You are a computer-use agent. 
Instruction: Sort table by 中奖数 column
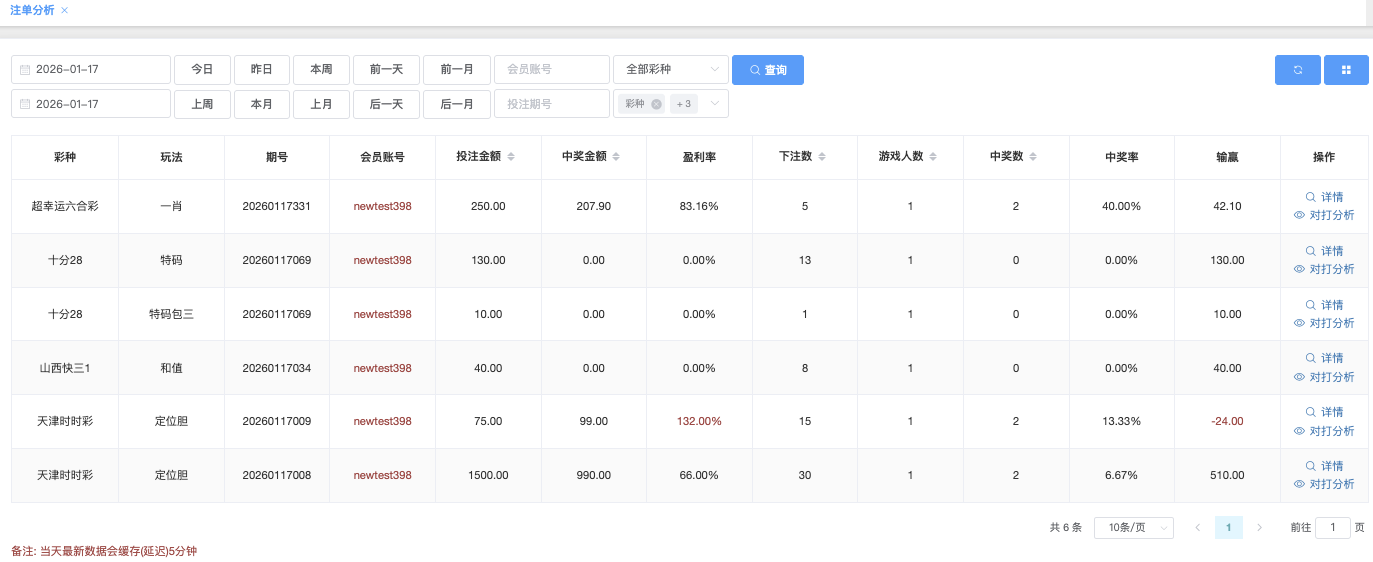coord(1033,157)
